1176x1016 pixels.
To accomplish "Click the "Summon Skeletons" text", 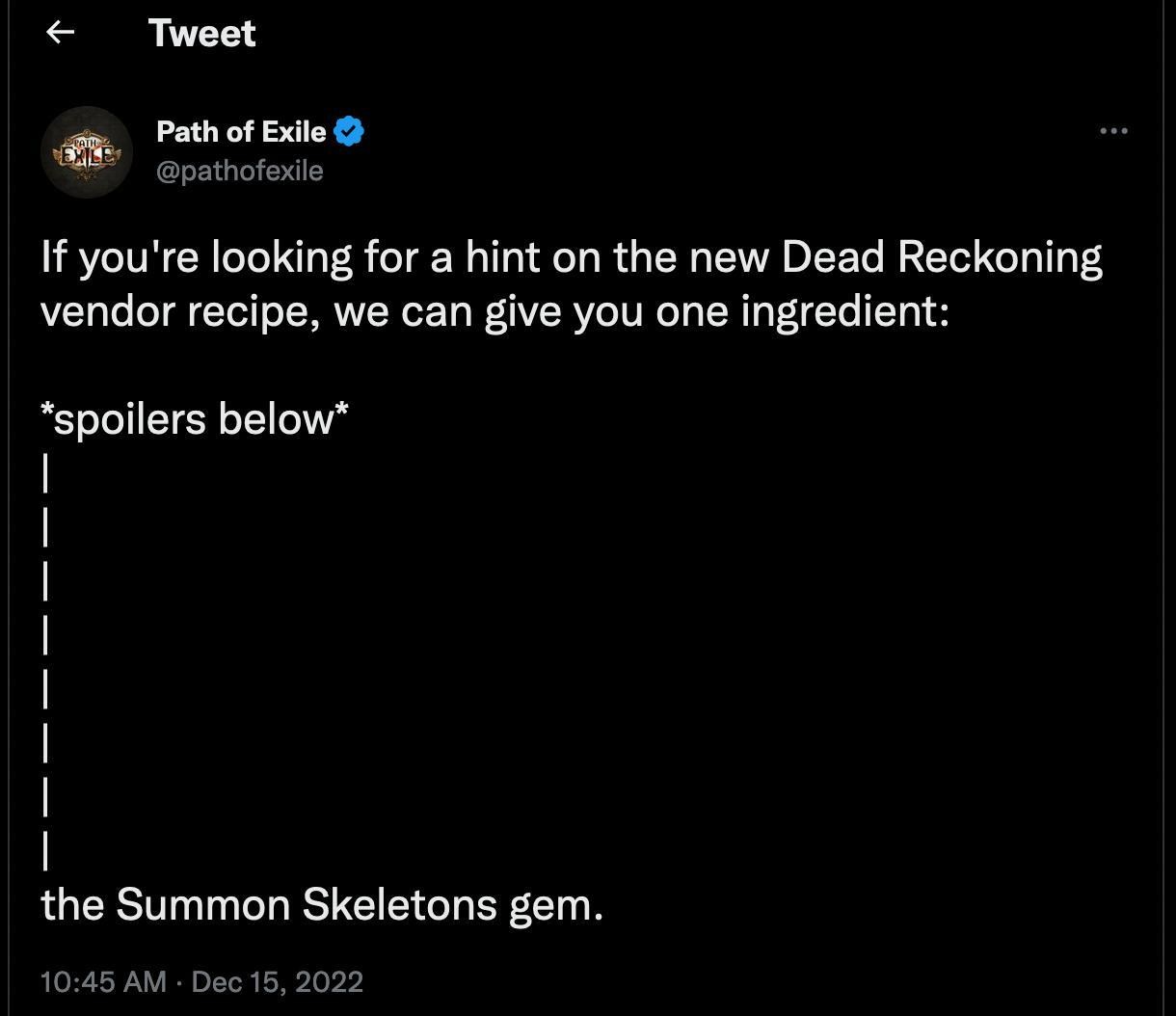I will tap(307, 904).
